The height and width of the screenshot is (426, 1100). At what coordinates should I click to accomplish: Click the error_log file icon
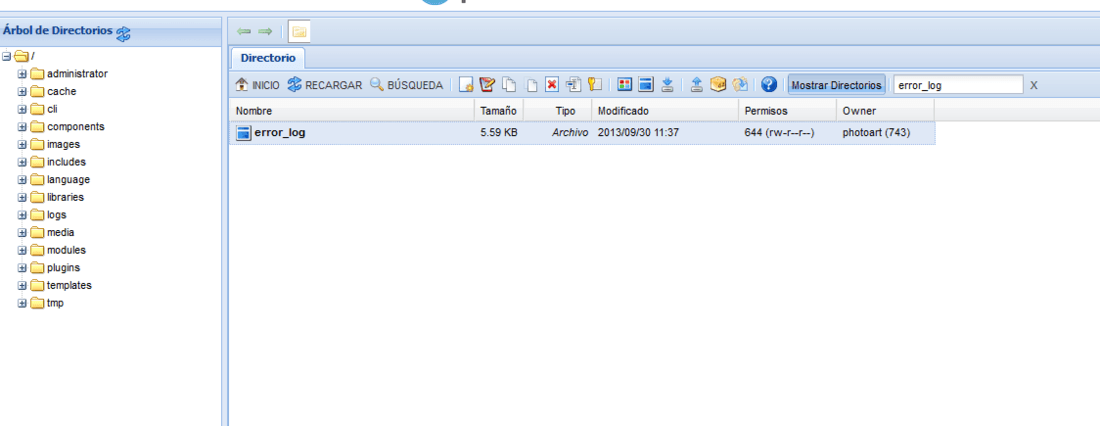[243, 133]
